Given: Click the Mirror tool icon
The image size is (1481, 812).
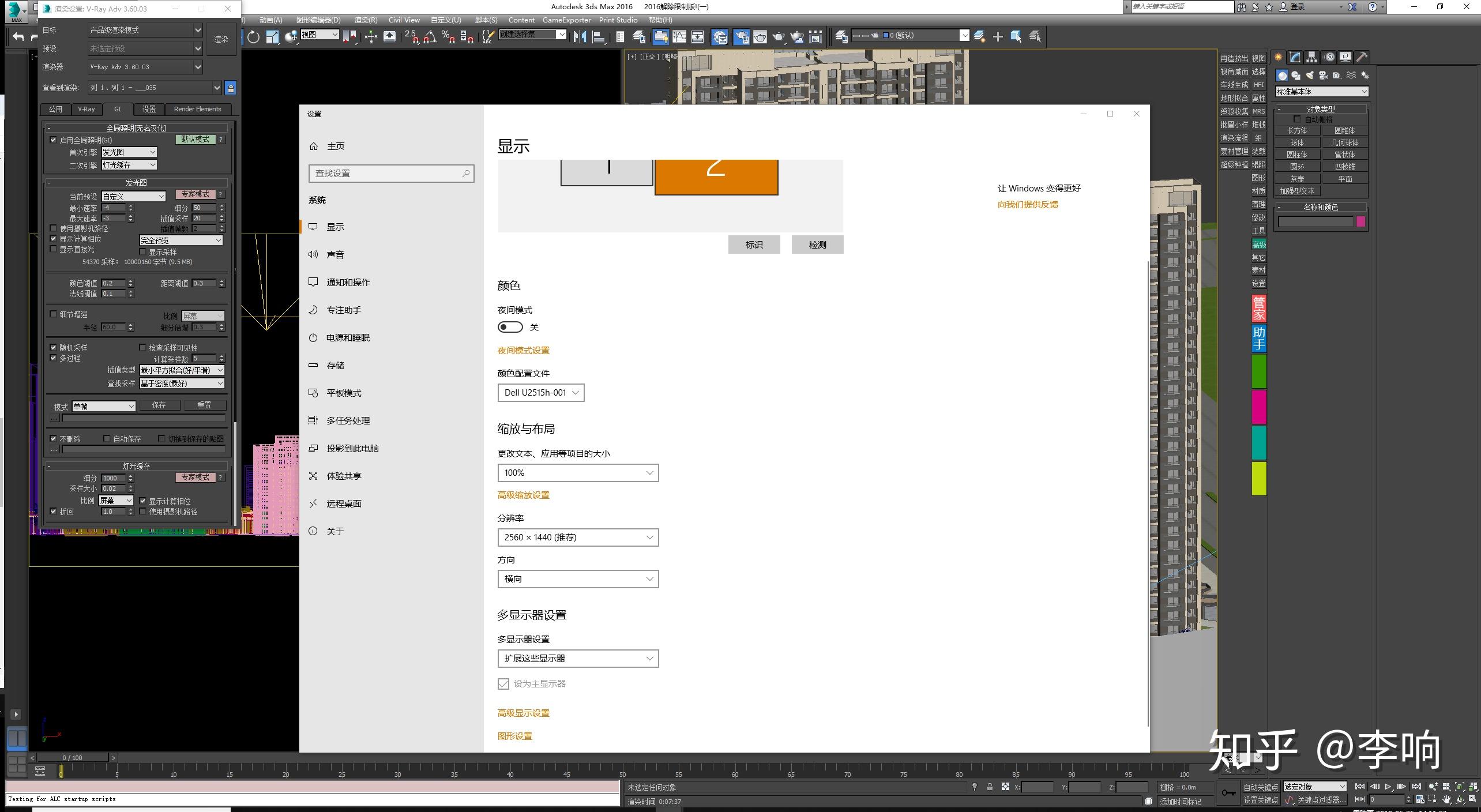Looking at the screenshot, I should point(580,37).
